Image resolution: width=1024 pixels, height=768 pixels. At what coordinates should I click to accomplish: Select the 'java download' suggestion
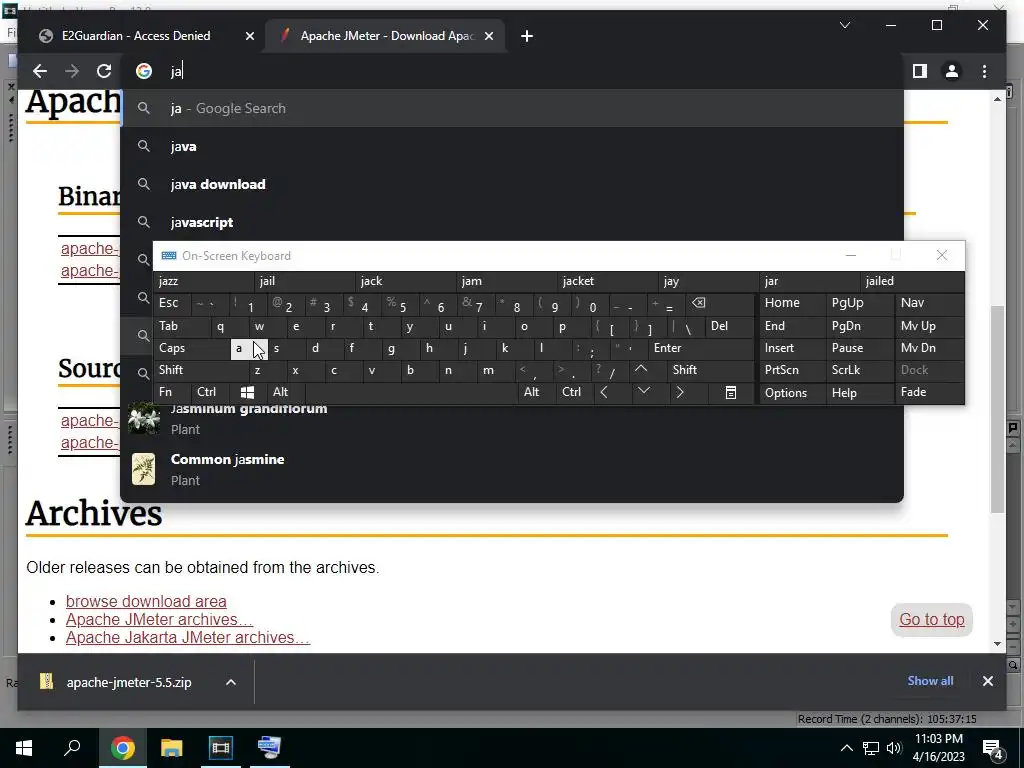click(x=512, y=184)
